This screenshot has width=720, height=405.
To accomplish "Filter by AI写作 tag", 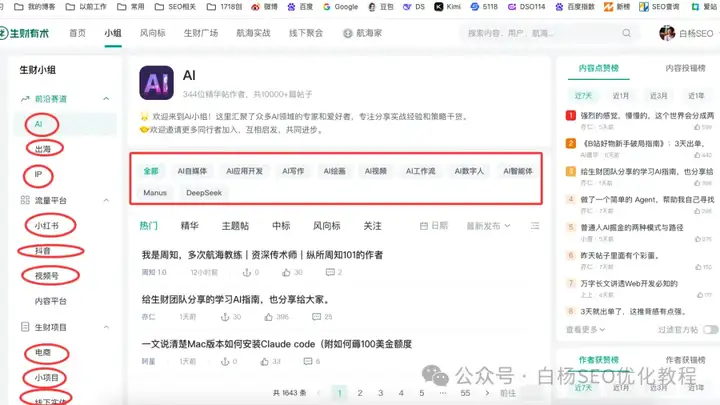I will [293, 171].
